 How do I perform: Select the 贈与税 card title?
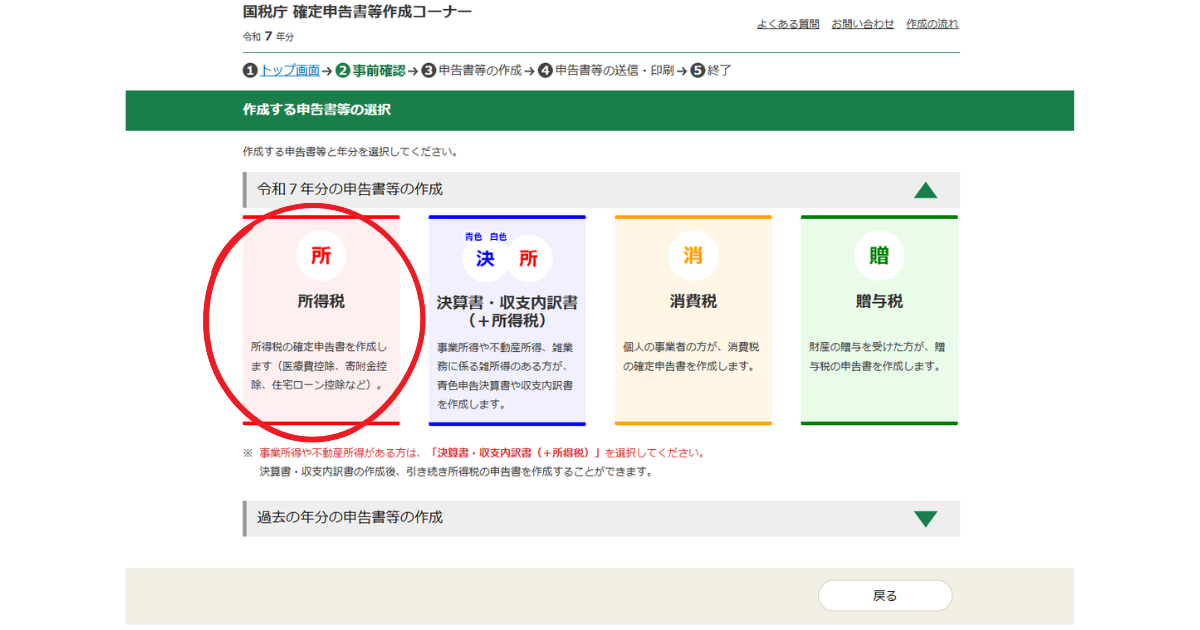click(x=879, y=301)
